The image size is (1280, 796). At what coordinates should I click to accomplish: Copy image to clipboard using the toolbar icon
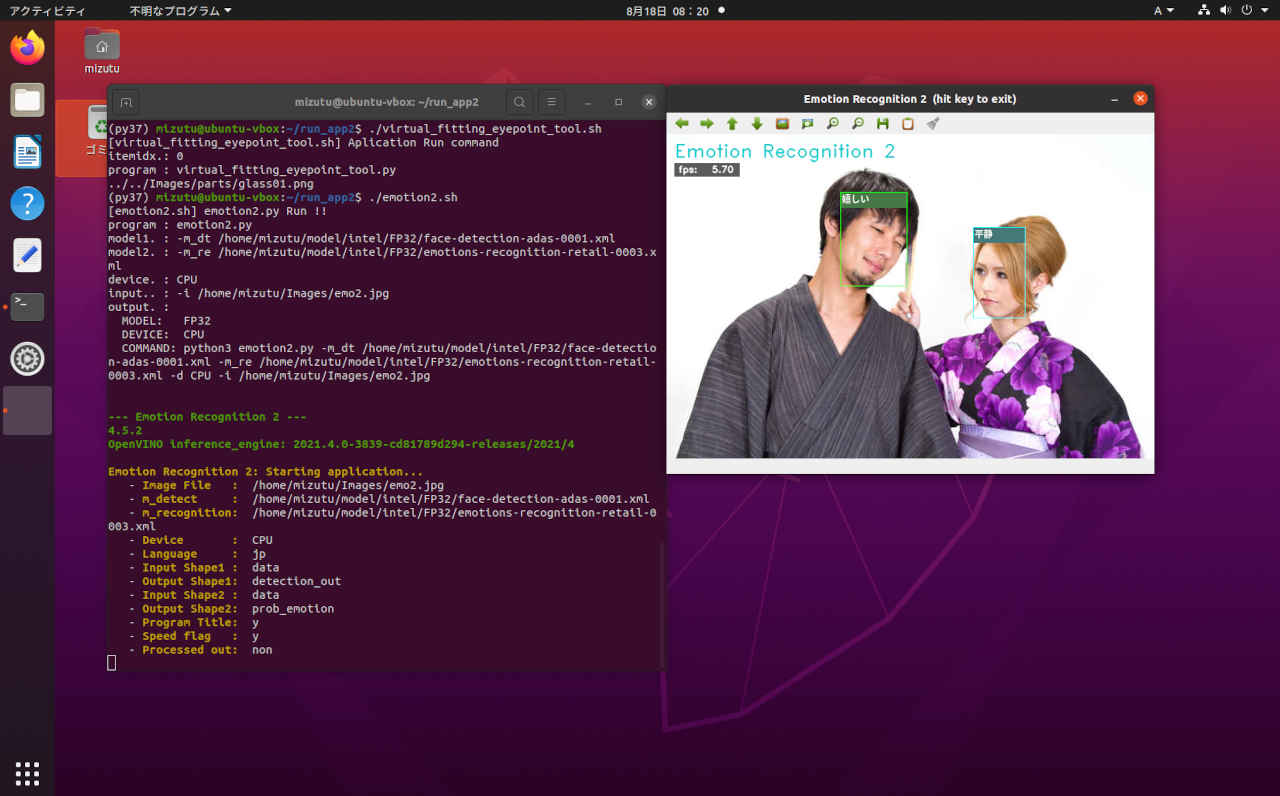tap(907, 124)
